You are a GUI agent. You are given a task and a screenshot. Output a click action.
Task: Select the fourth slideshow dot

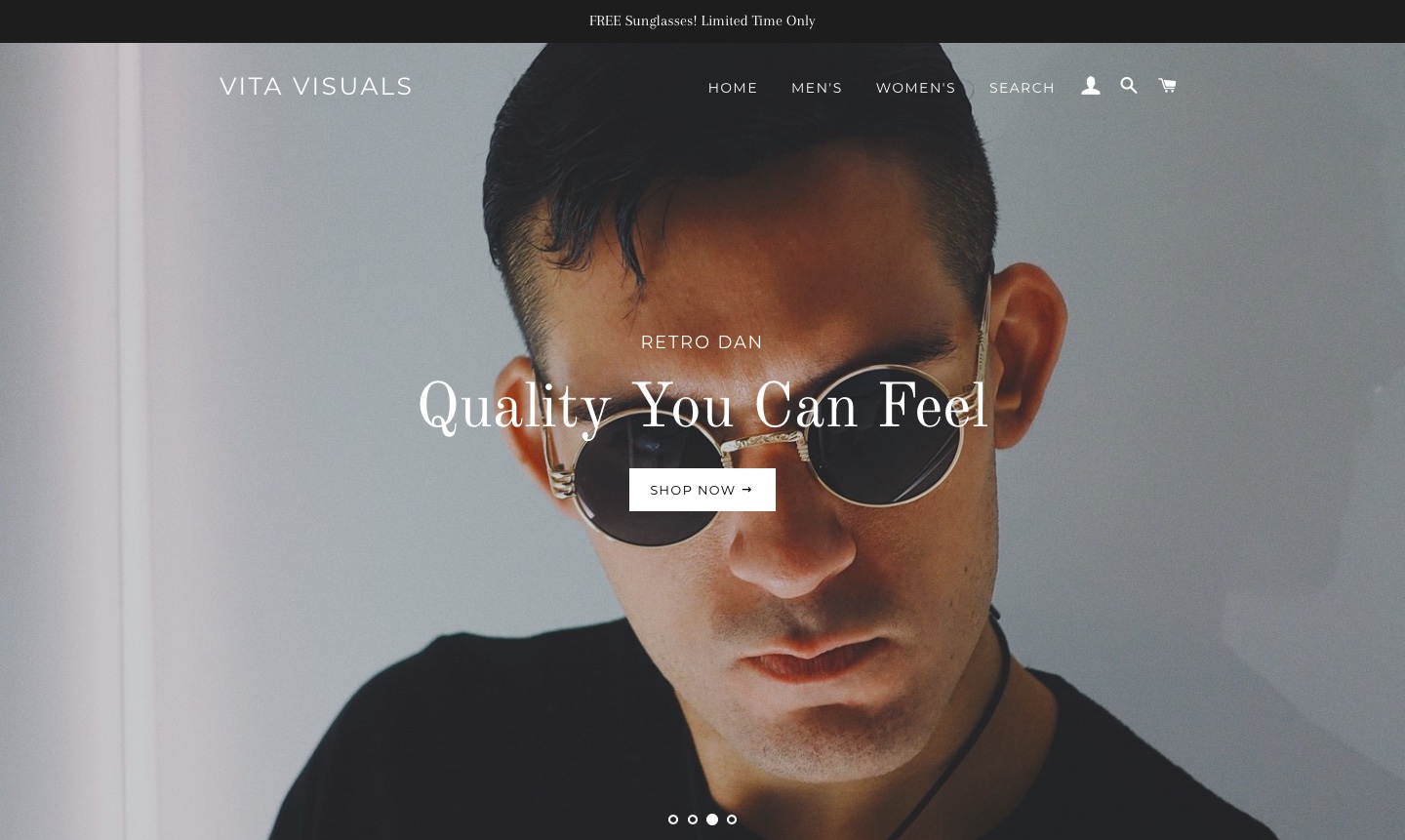tap(732, 820)
